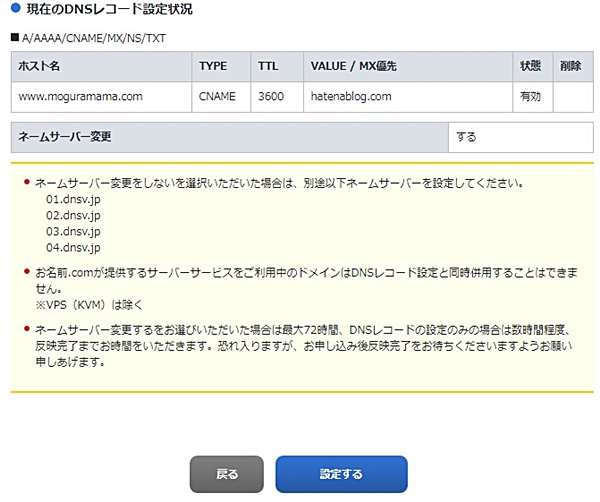The image size is (600, 502).
Task: Click the TYPE column header
Action: (221, 66)
